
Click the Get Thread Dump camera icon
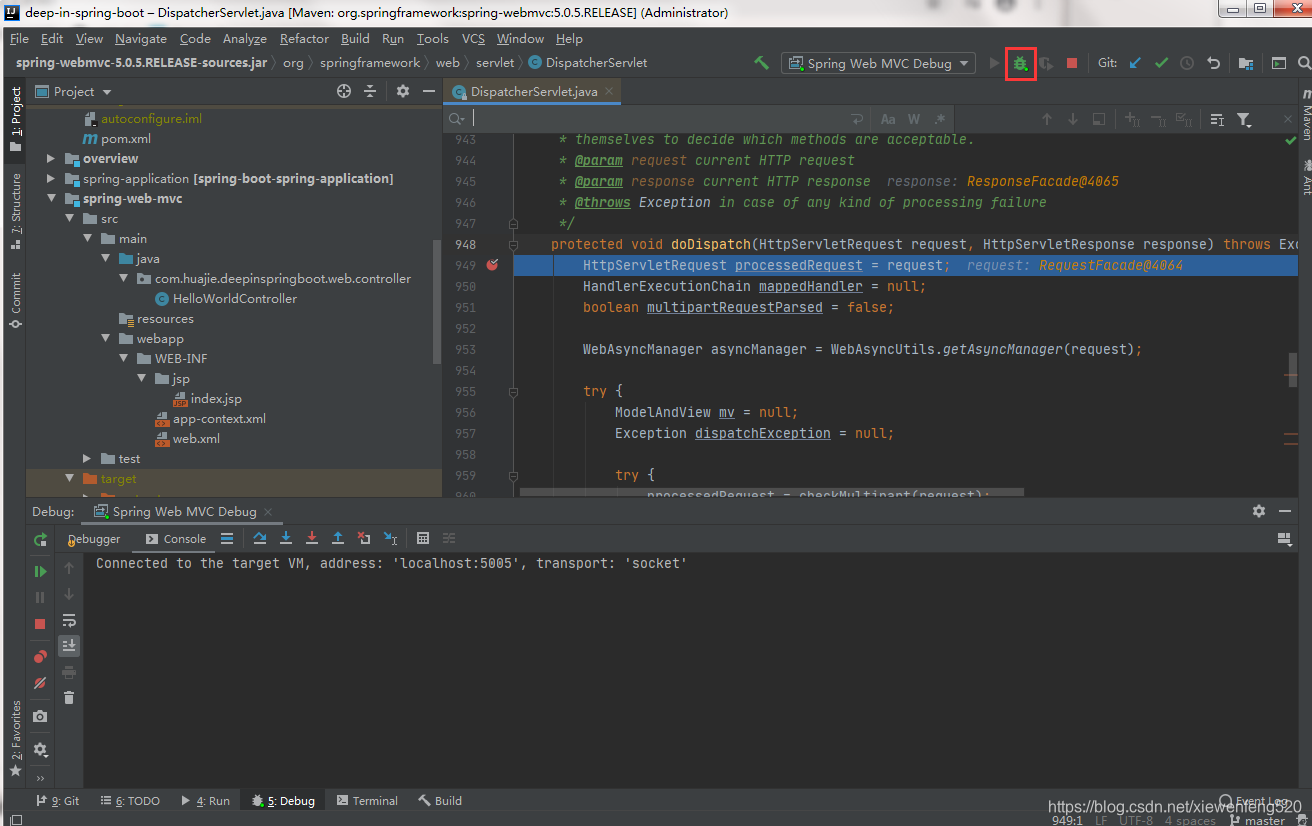40,716
